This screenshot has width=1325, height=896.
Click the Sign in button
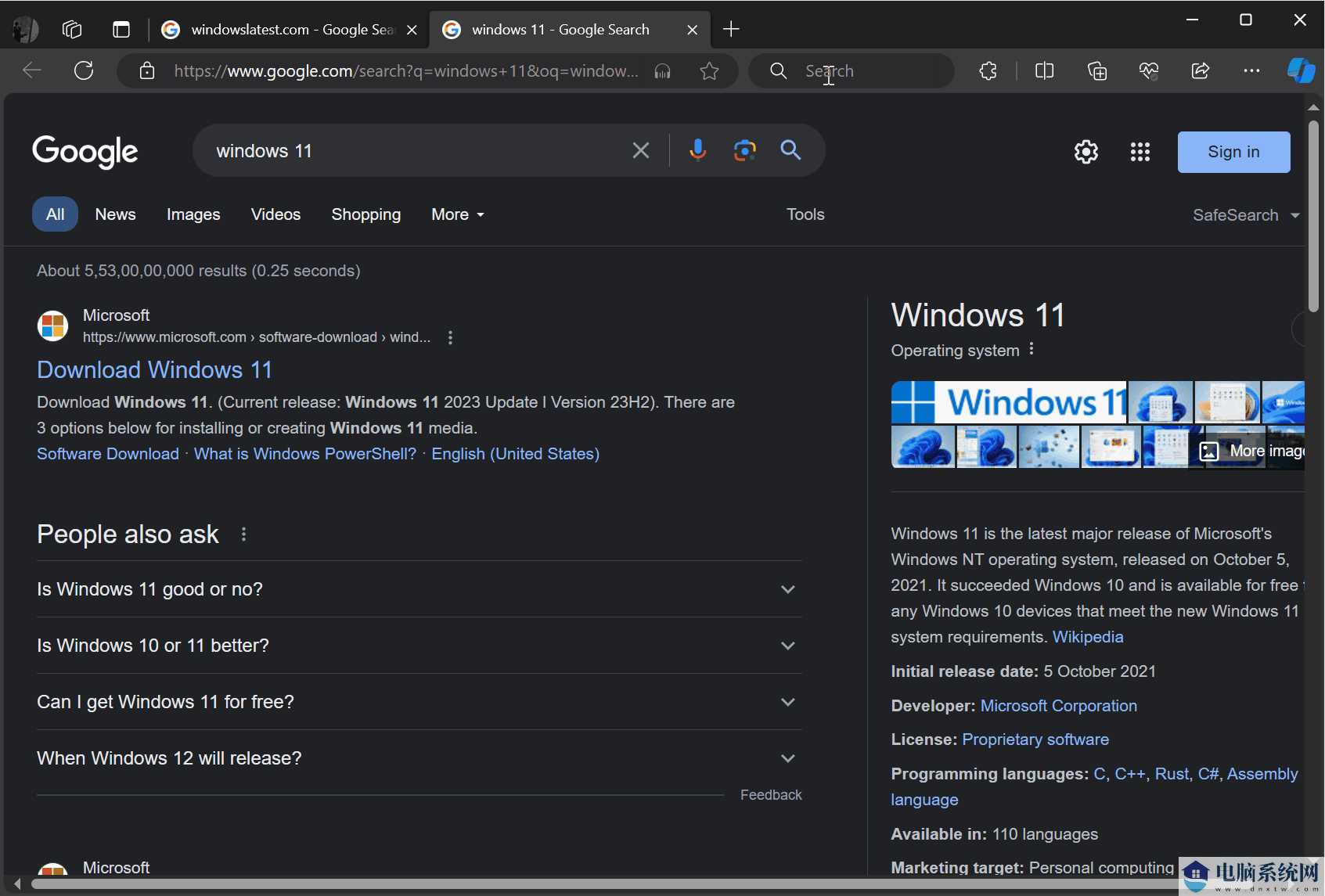click(x=1233, y=152)
